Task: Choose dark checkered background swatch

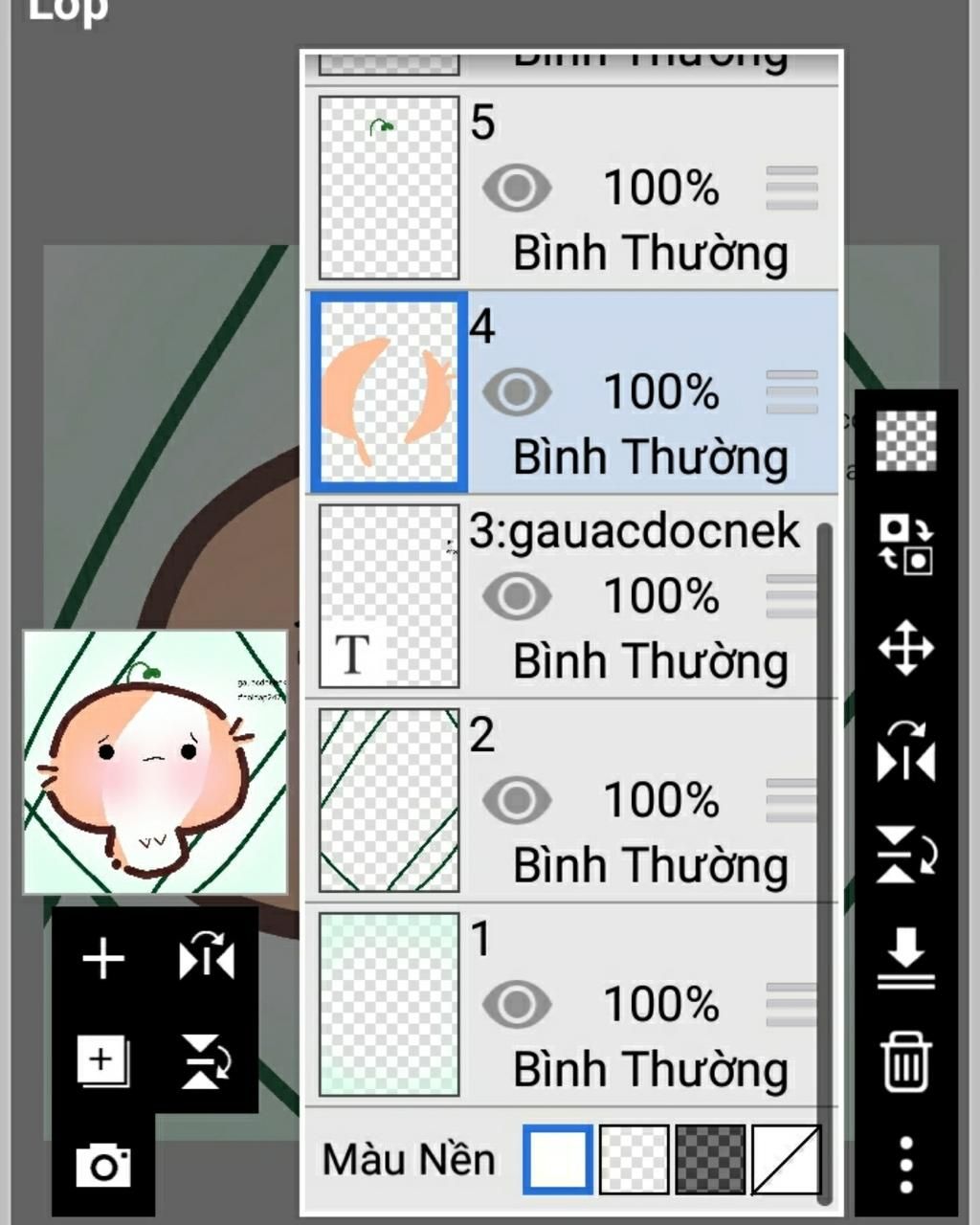Action: [x=710, y=1160]
